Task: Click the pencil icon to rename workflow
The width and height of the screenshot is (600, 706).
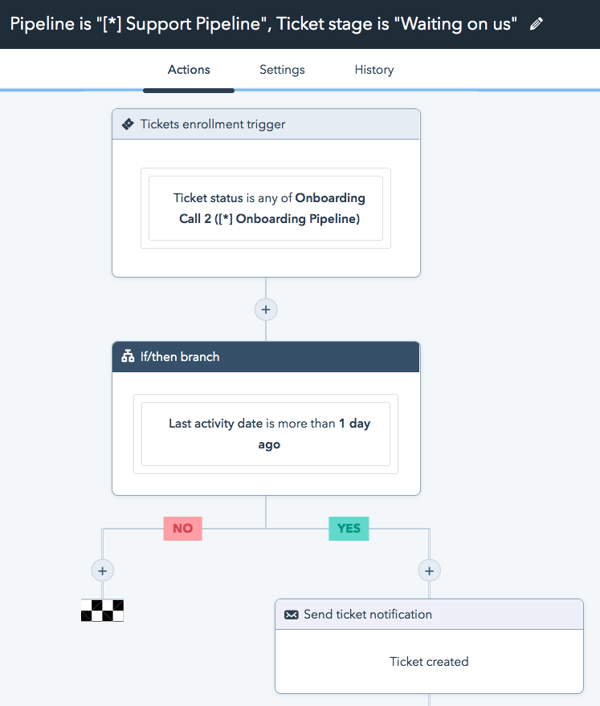Action: pyautogui.click(x=536, y=24)
